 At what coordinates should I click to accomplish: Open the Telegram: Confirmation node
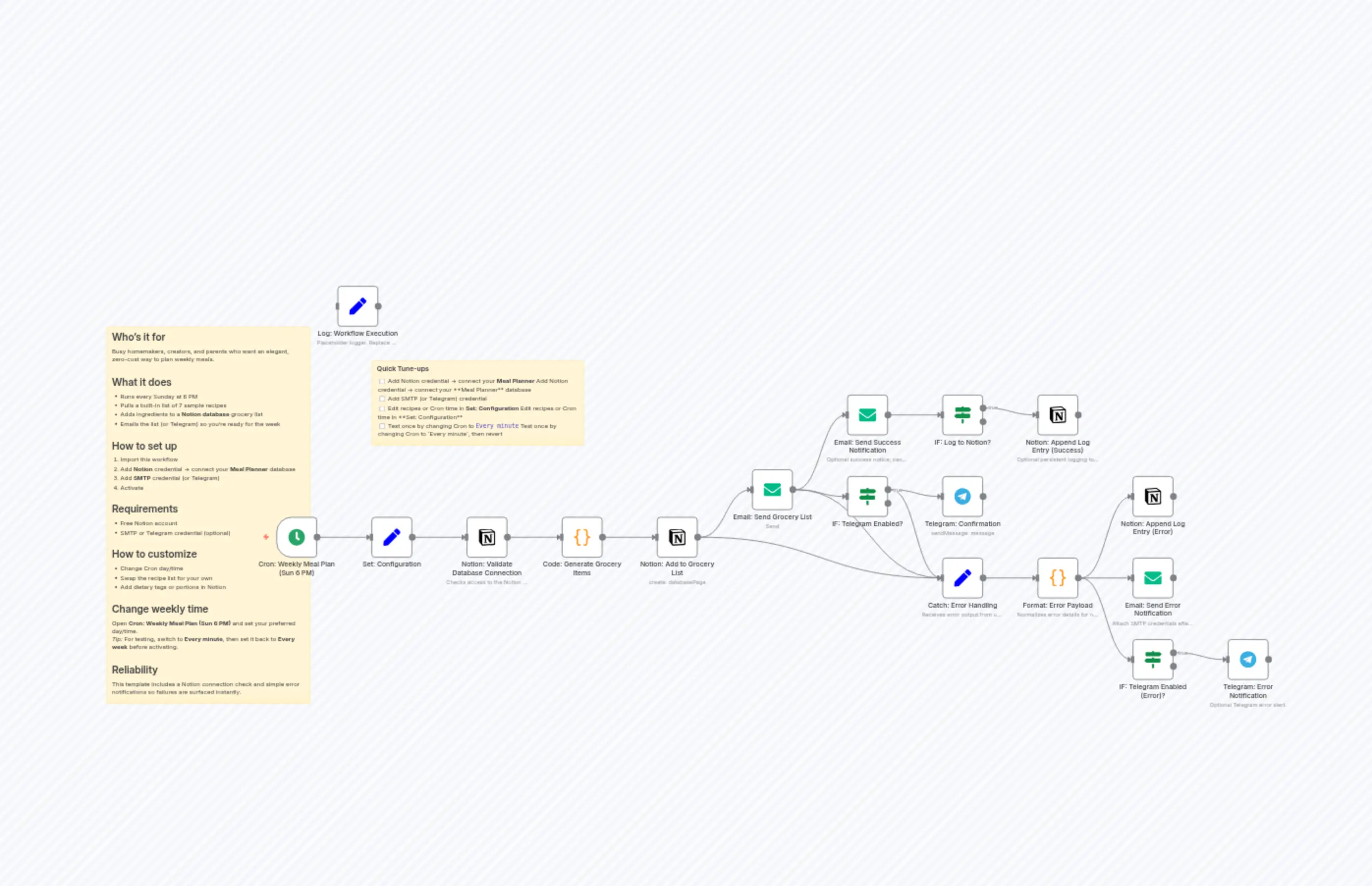click(962, 496)
